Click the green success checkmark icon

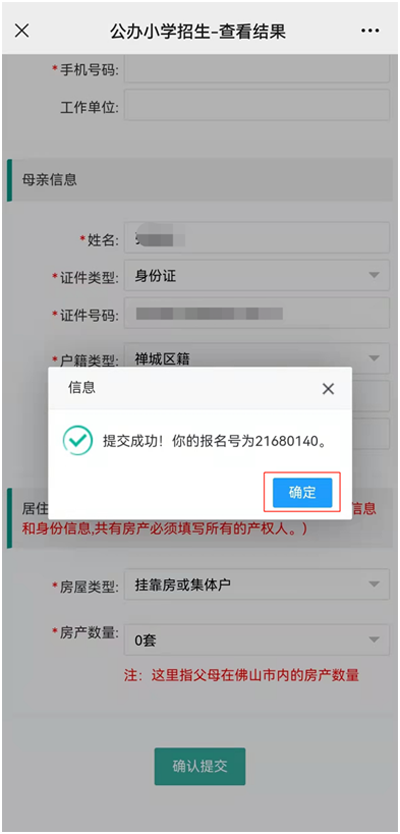click(78, 439)
